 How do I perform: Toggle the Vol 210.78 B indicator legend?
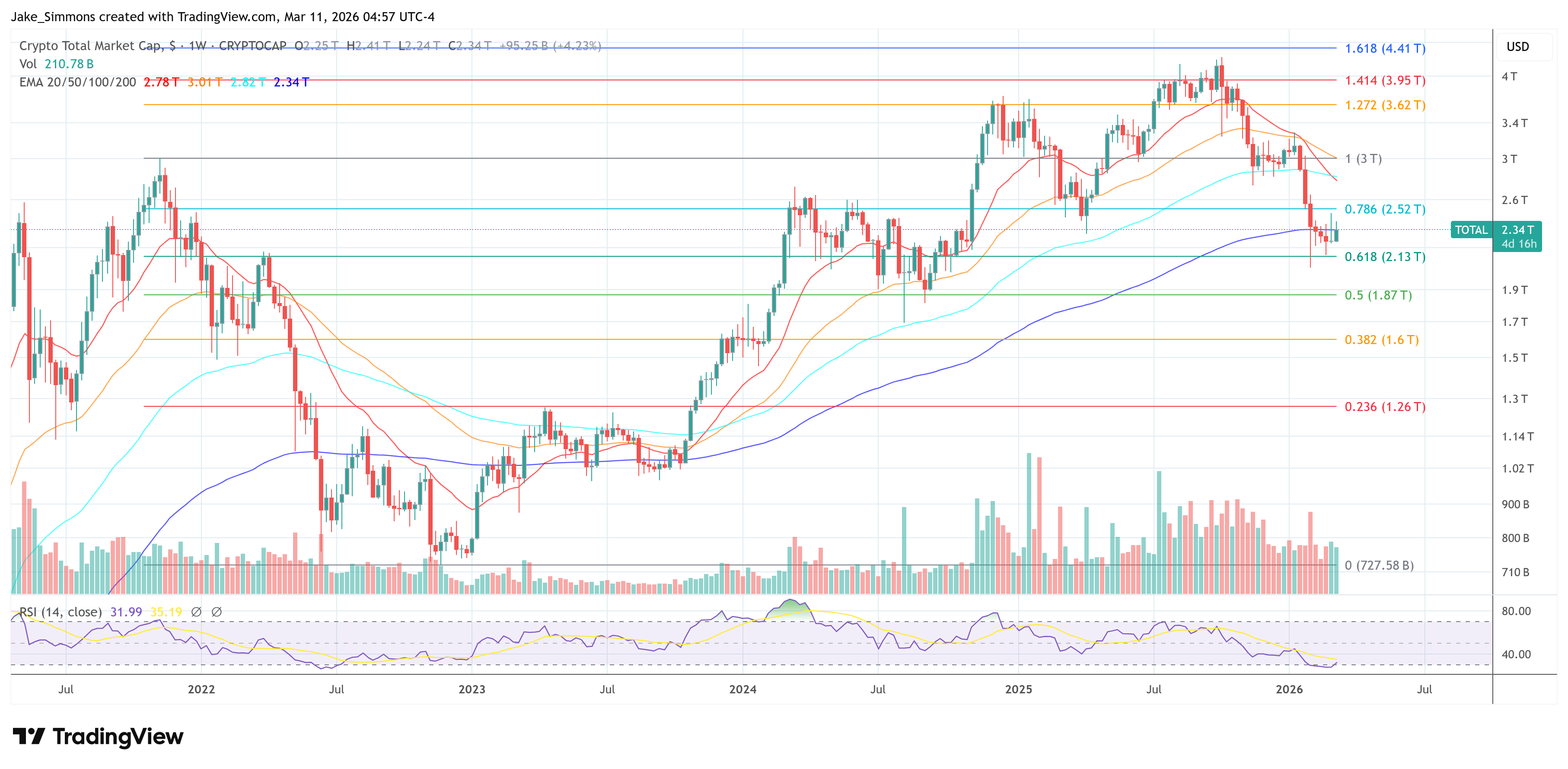pyautogui.click(x=56, y=64)
